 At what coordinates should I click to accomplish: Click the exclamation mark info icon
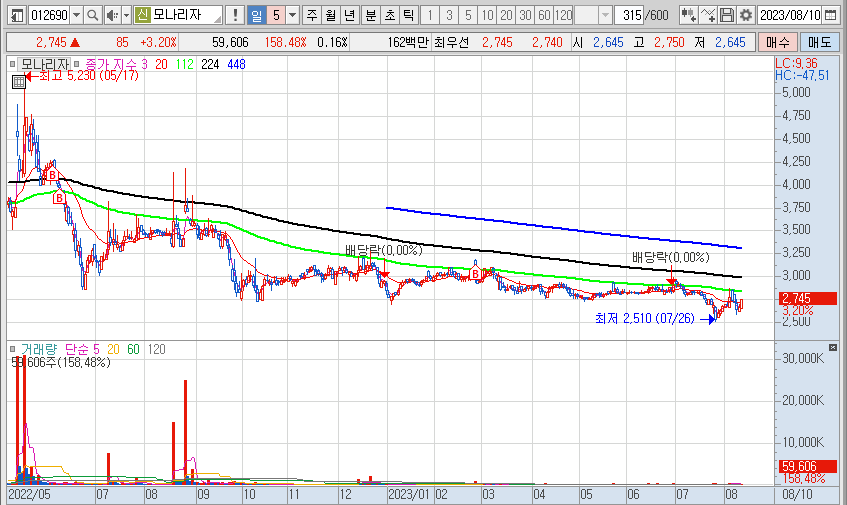coord(235,15)
